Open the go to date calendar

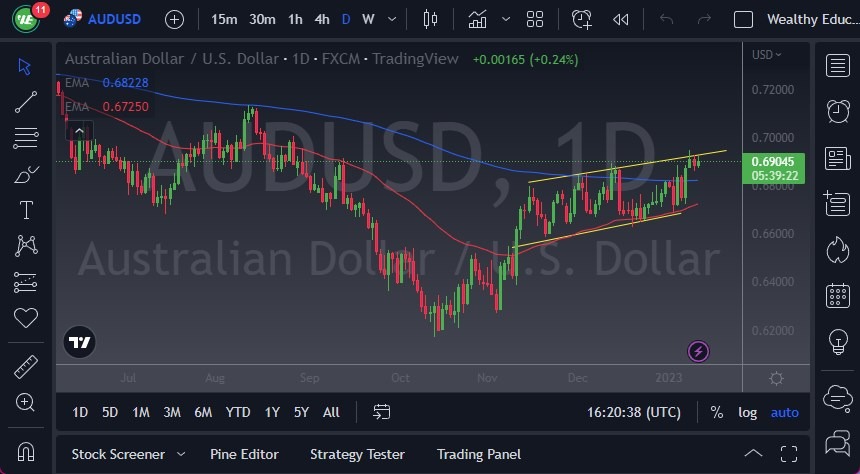tap(381, 412)
